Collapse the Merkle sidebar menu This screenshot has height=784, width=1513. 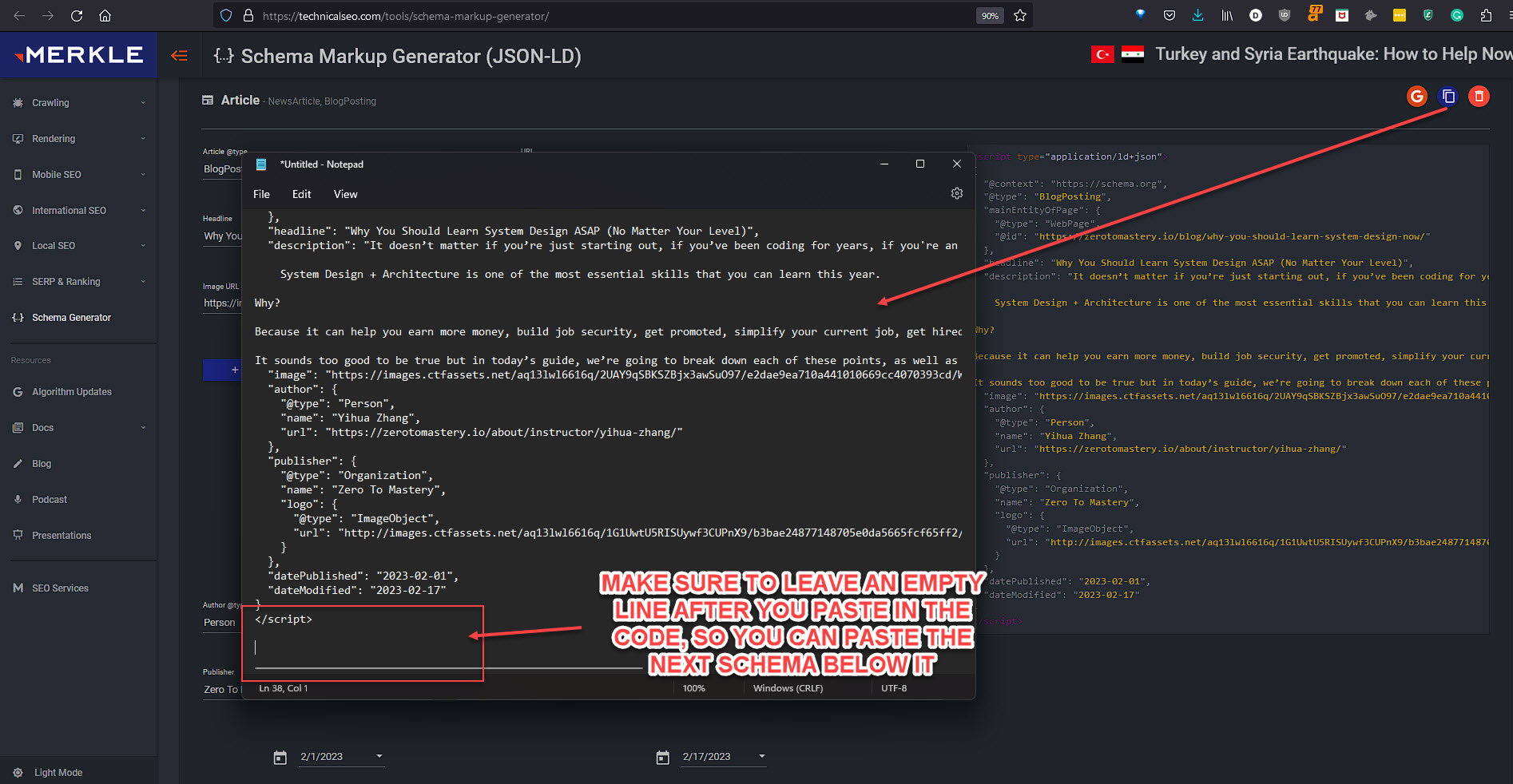click(x=180, y=55)
